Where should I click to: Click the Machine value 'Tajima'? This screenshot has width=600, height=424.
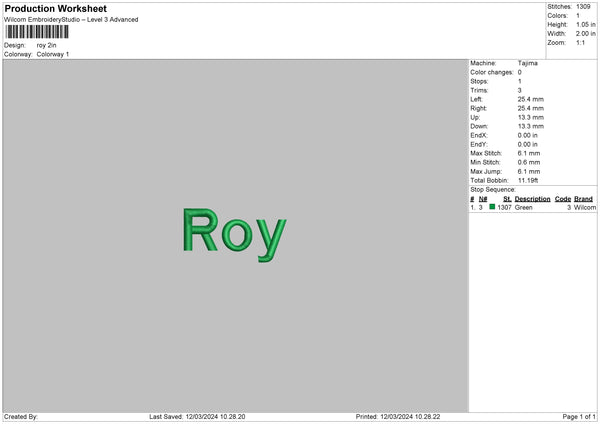click(528, 63)
